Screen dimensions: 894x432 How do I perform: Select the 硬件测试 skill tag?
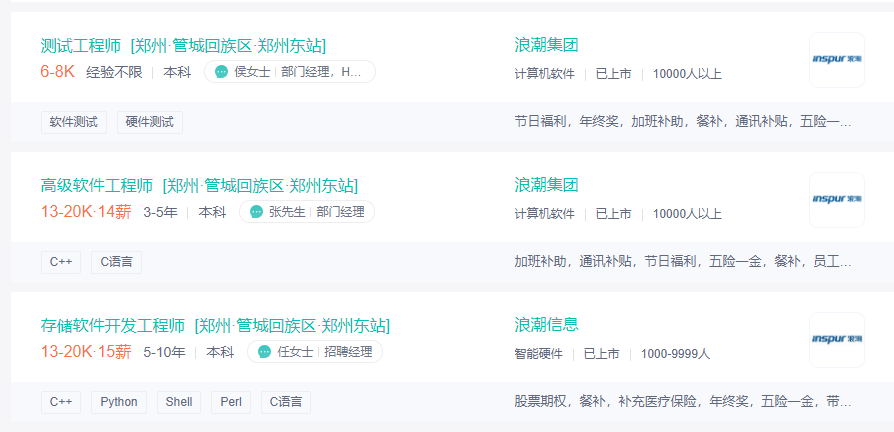coord(150,122)
